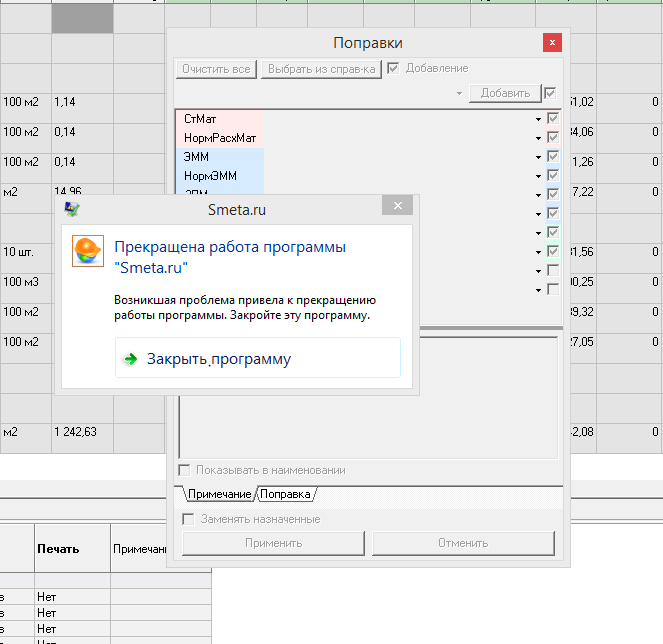Close the Поправки window with red X
The image size is (663, 644).
coord(552,42)
